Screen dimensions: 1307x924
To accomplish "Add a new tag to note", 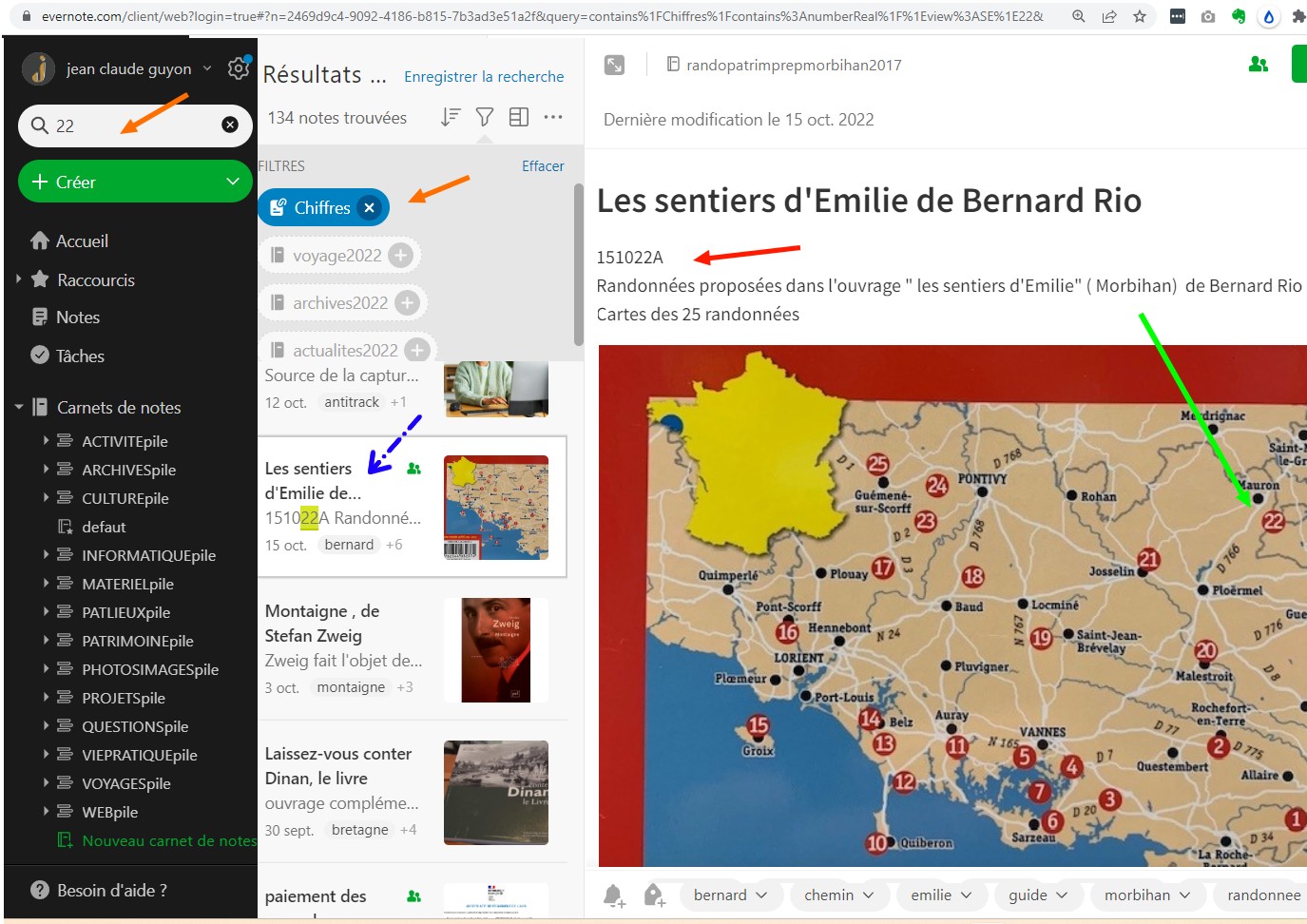I will [x=654, y=895].
